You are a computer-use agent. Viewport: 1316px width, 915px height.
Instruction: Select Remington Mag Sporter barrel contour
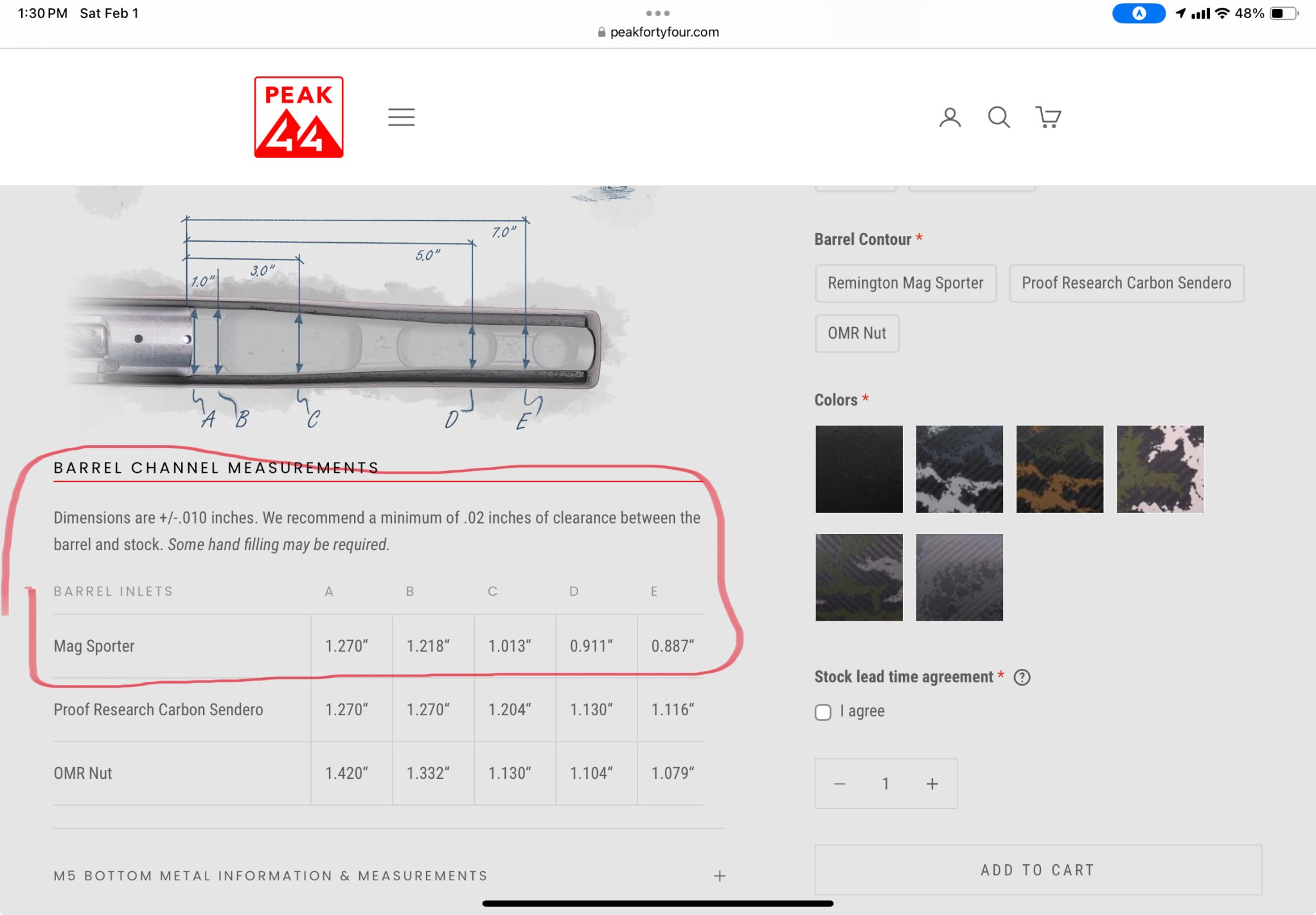click(x=905, y=283)
